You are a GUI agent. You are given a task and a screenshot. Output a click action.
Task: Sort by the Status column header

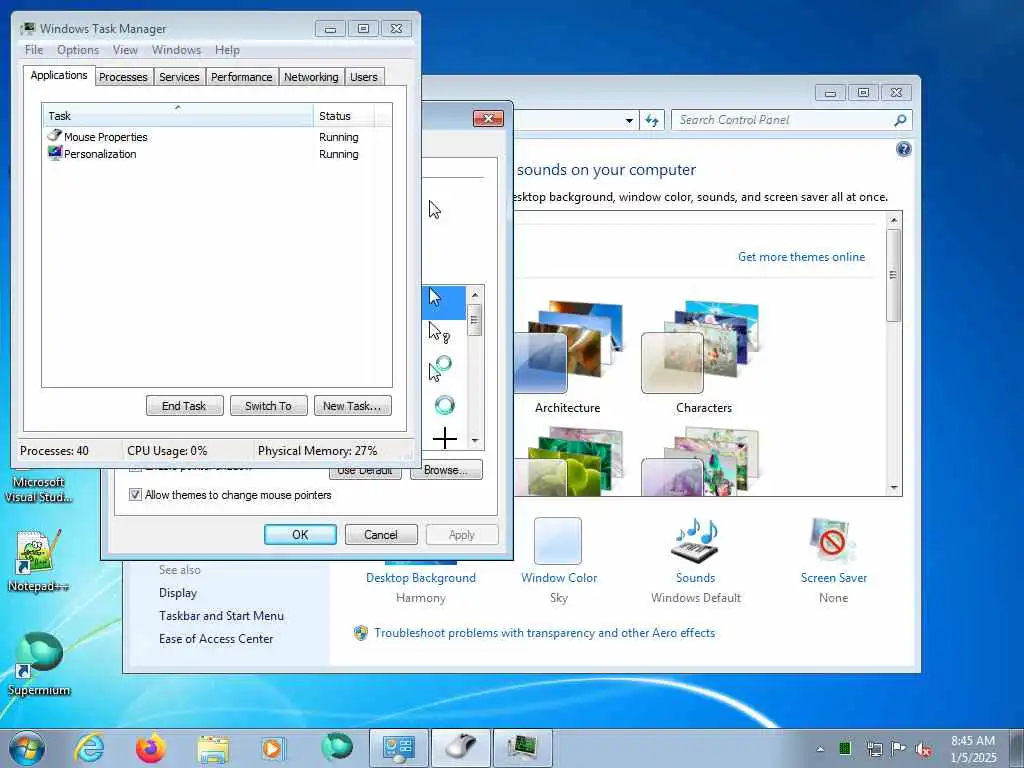tap(344, 116)
